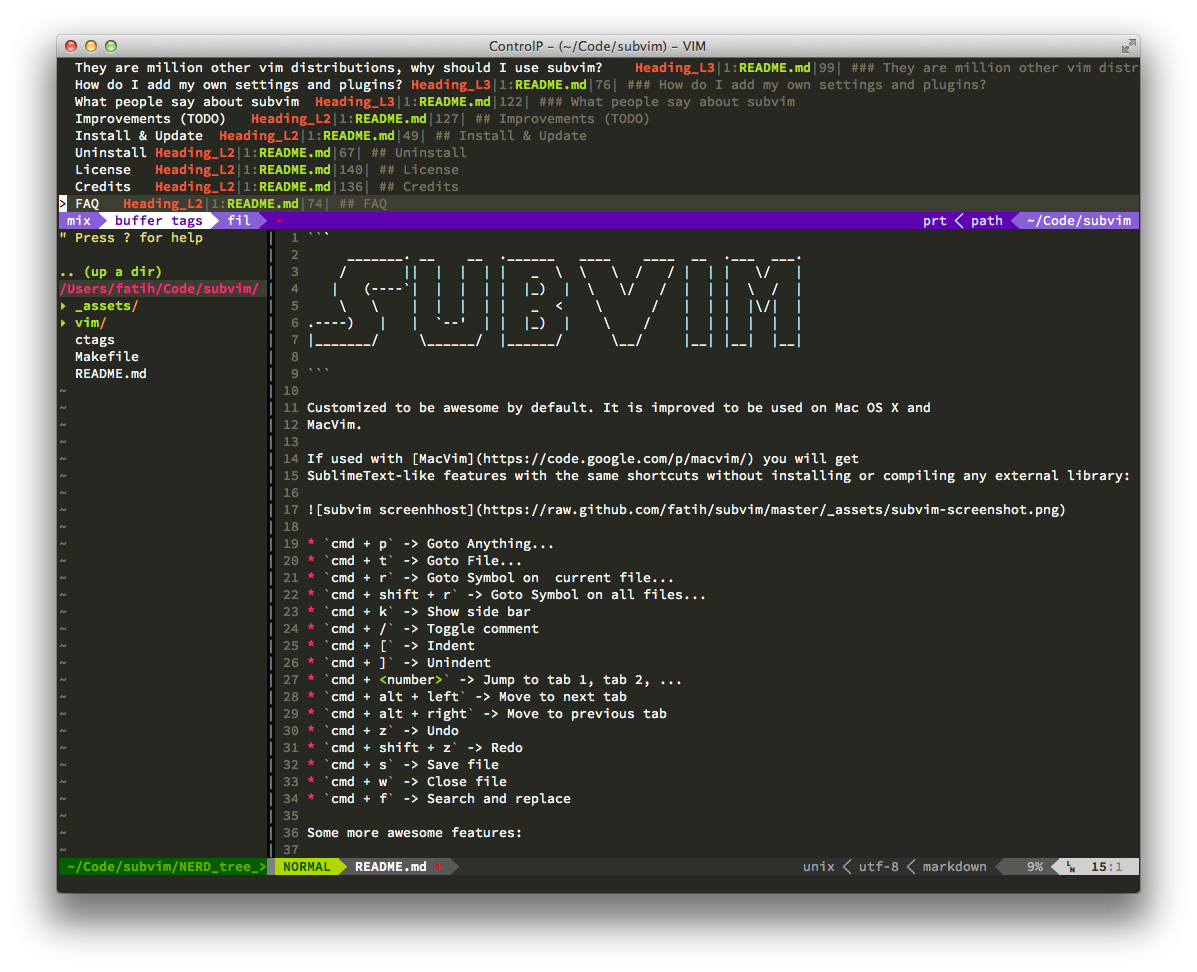The height and width of the screenshot is (972, 1197).
Task: Click the window title 'ControlP – (~/Code/subvim) – VIM'
Action: (x=597, y=46)
